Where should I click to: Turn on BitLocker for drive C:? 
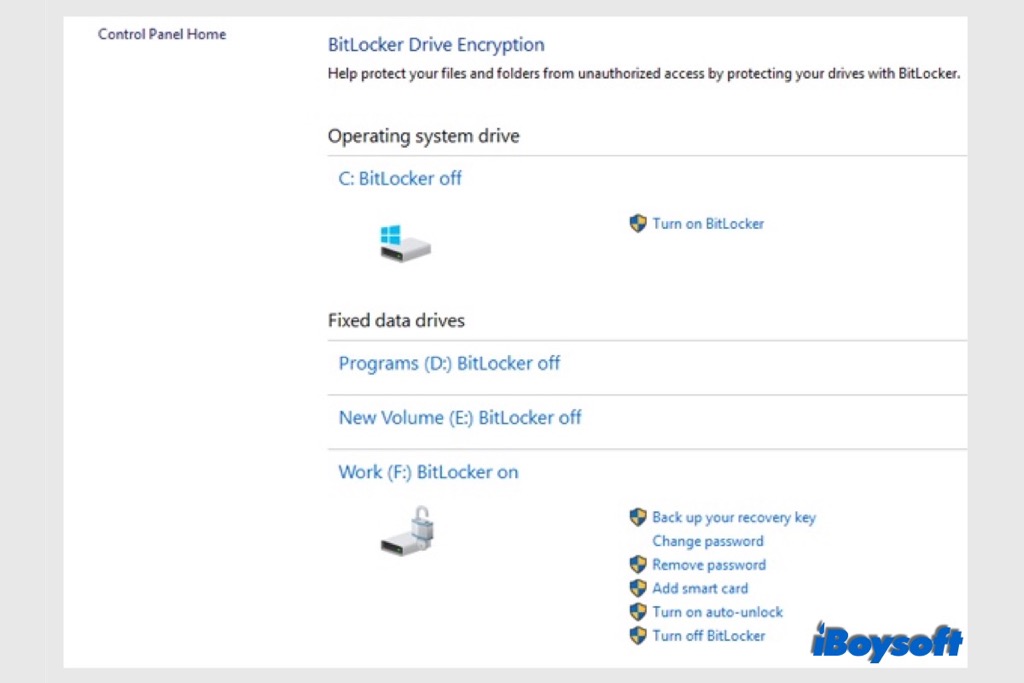(708, 224)
